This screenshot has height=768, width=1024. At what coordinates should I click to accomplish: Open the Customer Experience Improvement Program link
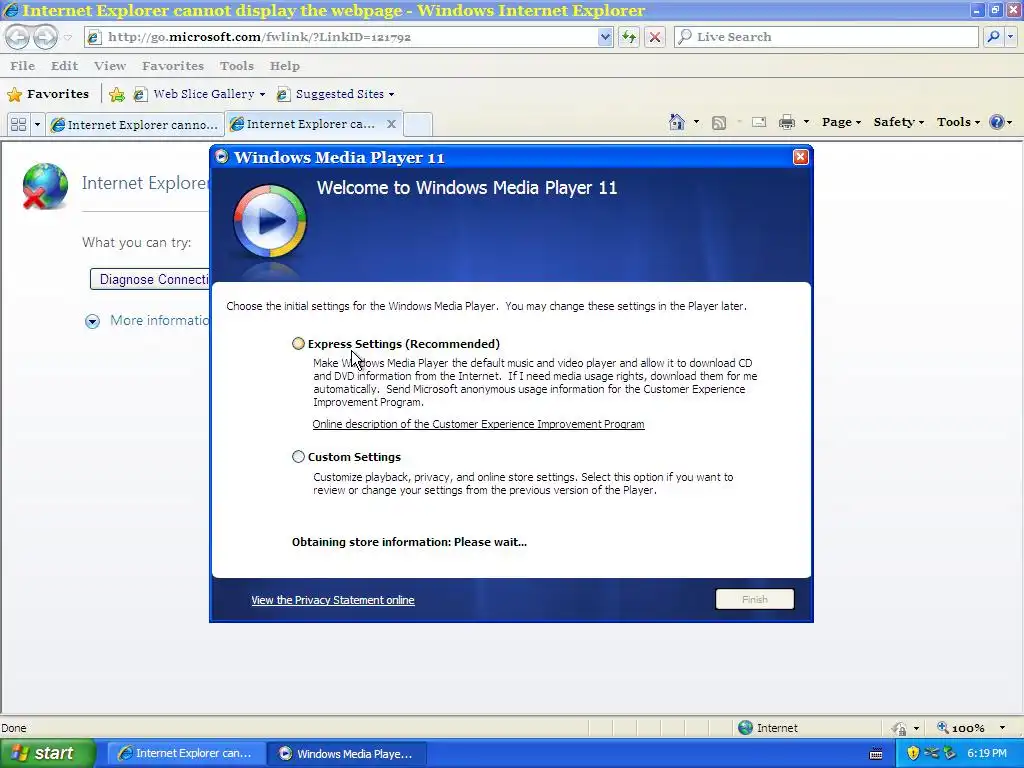(x=478, y=424)
